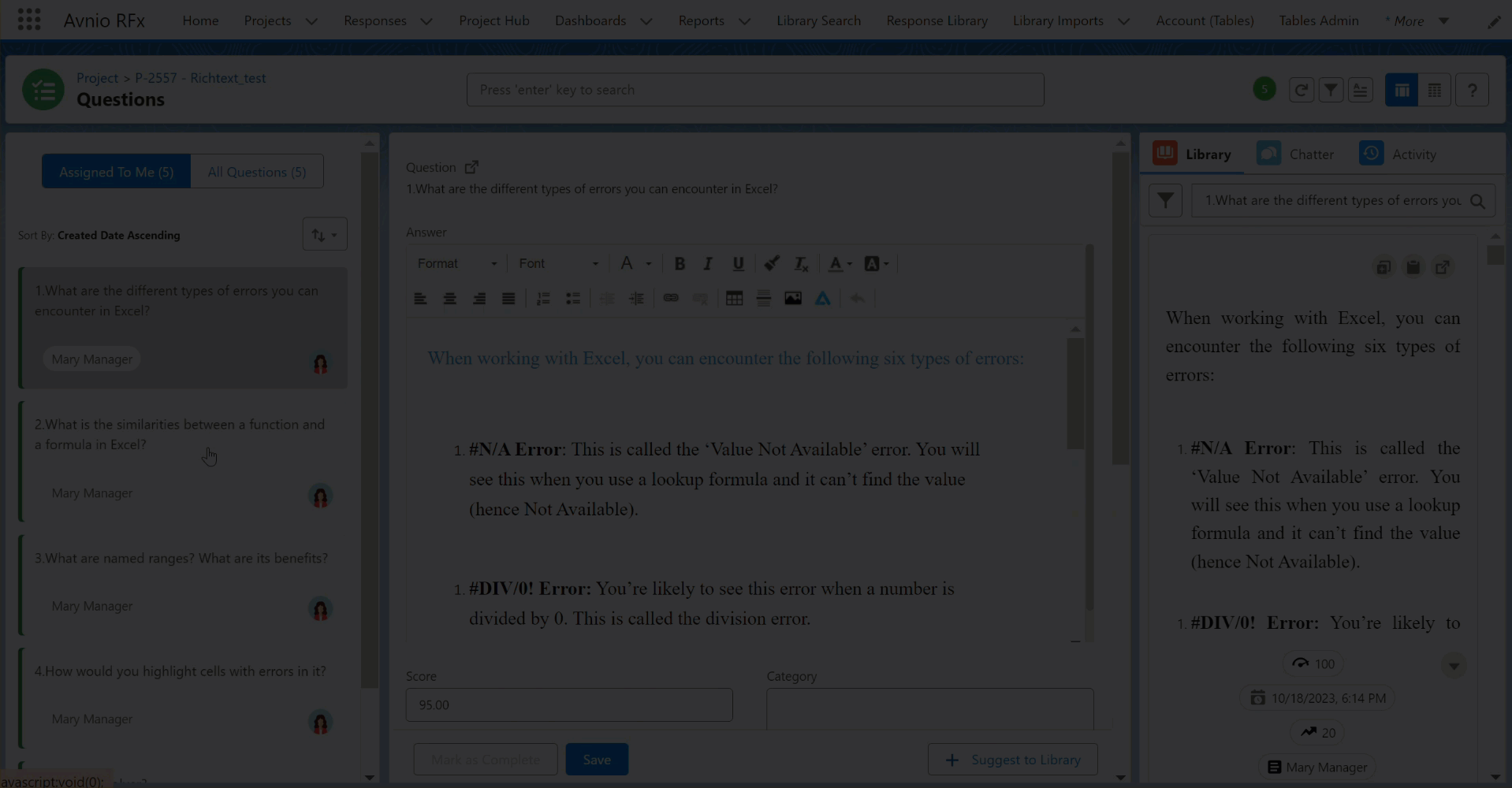Insert a hyperlink

click(x=671, y=299)
